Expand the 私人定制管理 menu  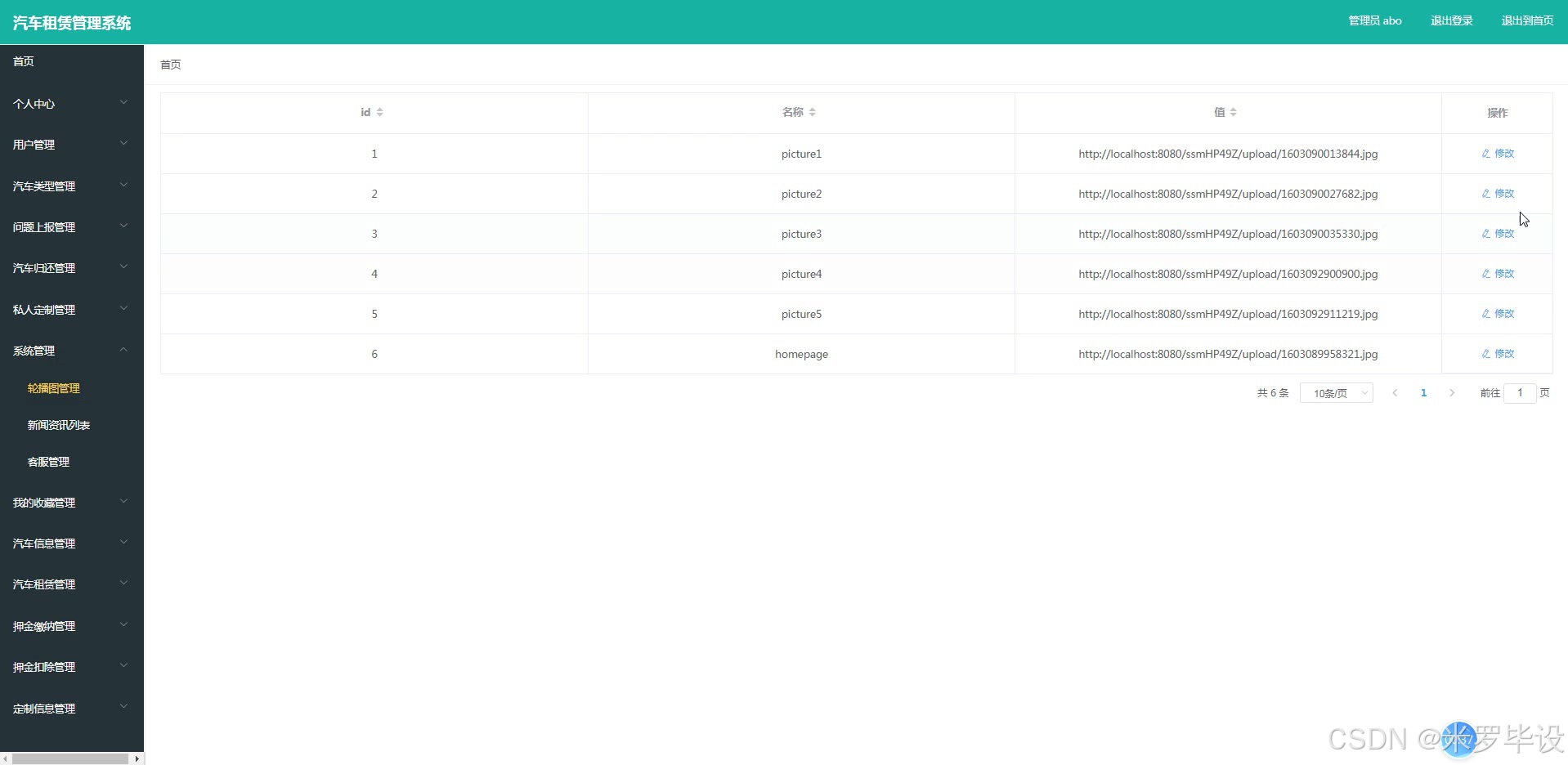(x=72, y=310)
